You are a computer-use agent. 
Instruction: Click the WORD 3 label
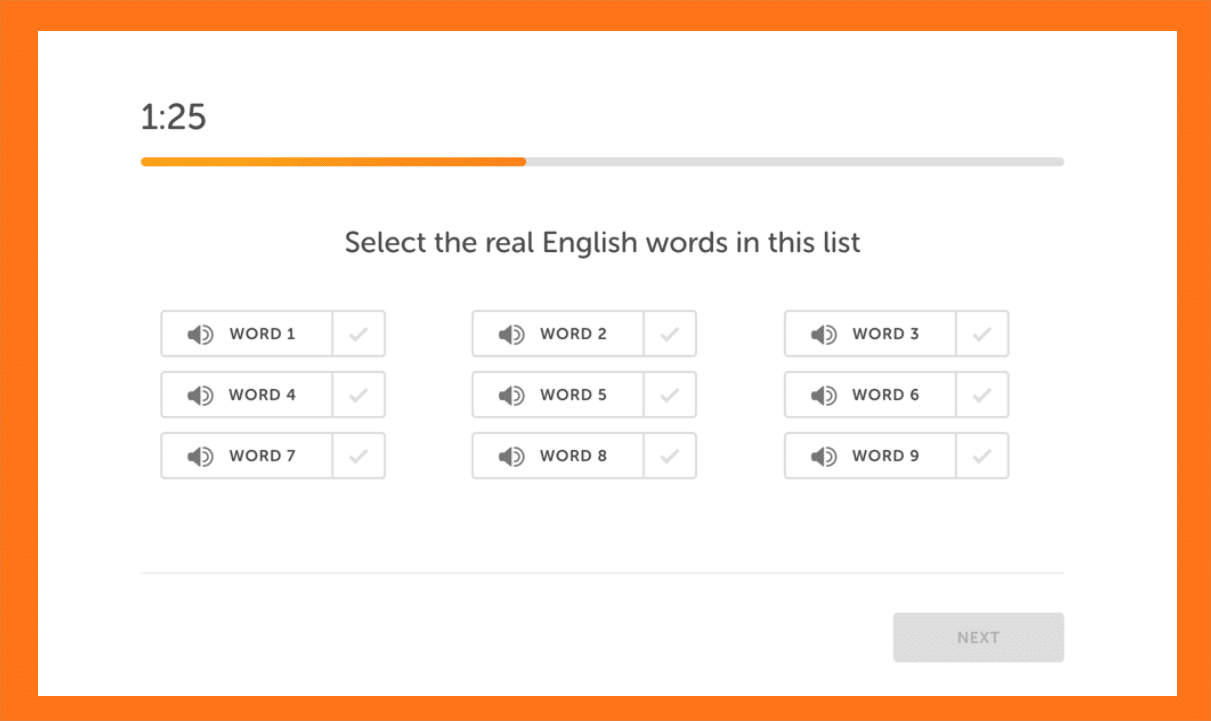(885, 334)
